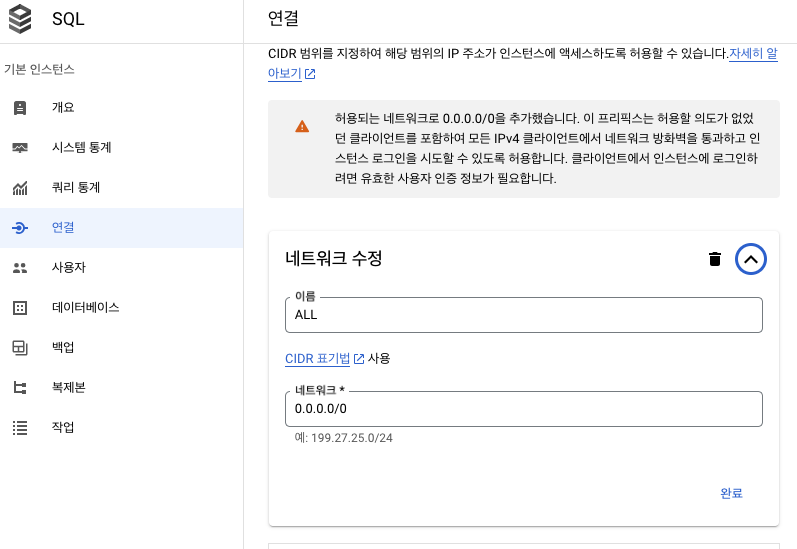Click the orange warning triangle icon
The height and width of the screenshot is (549, 797).
tap(302, 127)
